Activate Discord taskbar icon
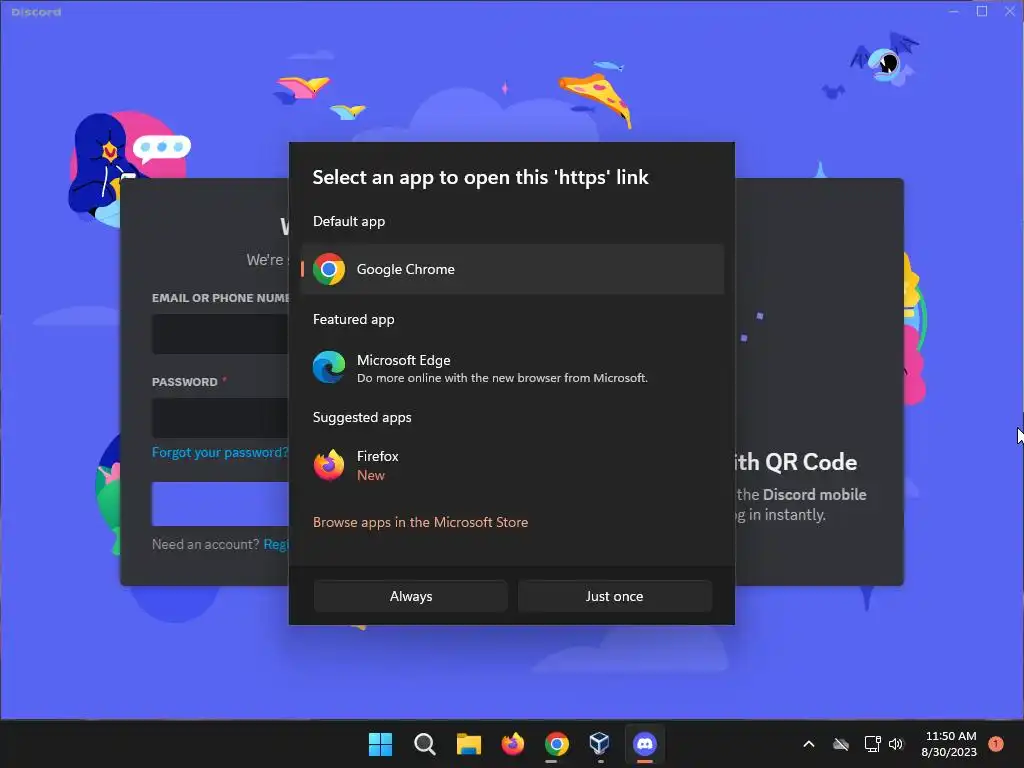This screenshot has width=1024, height=768. [x=645, y=744]
